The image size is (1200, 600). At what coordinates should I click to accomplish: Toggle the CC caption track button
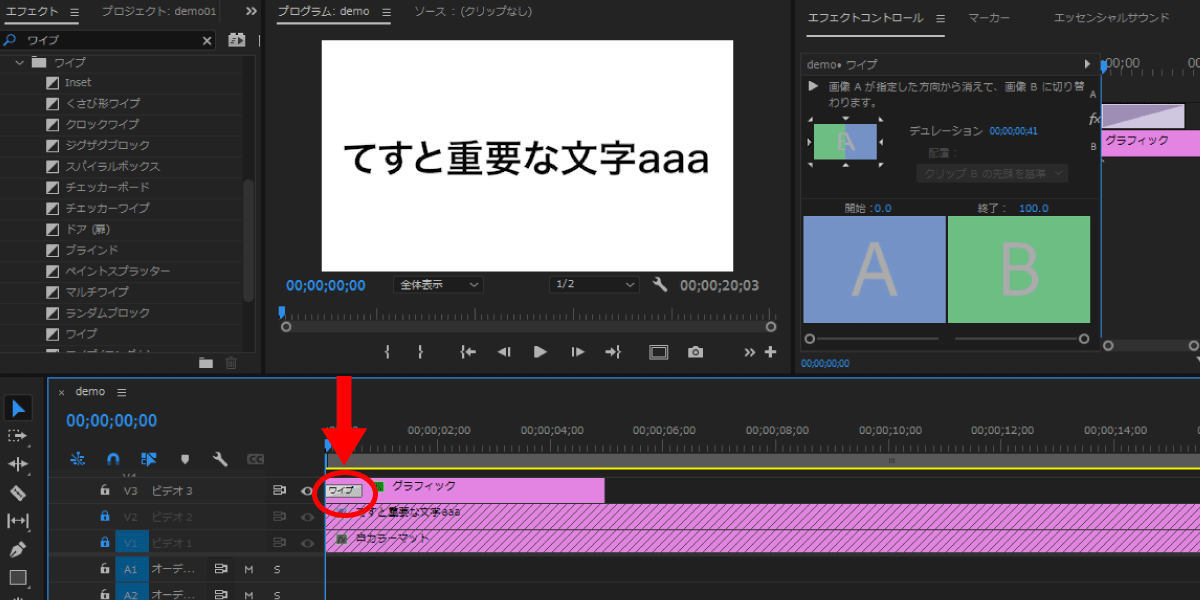click(x=255, y=459)
